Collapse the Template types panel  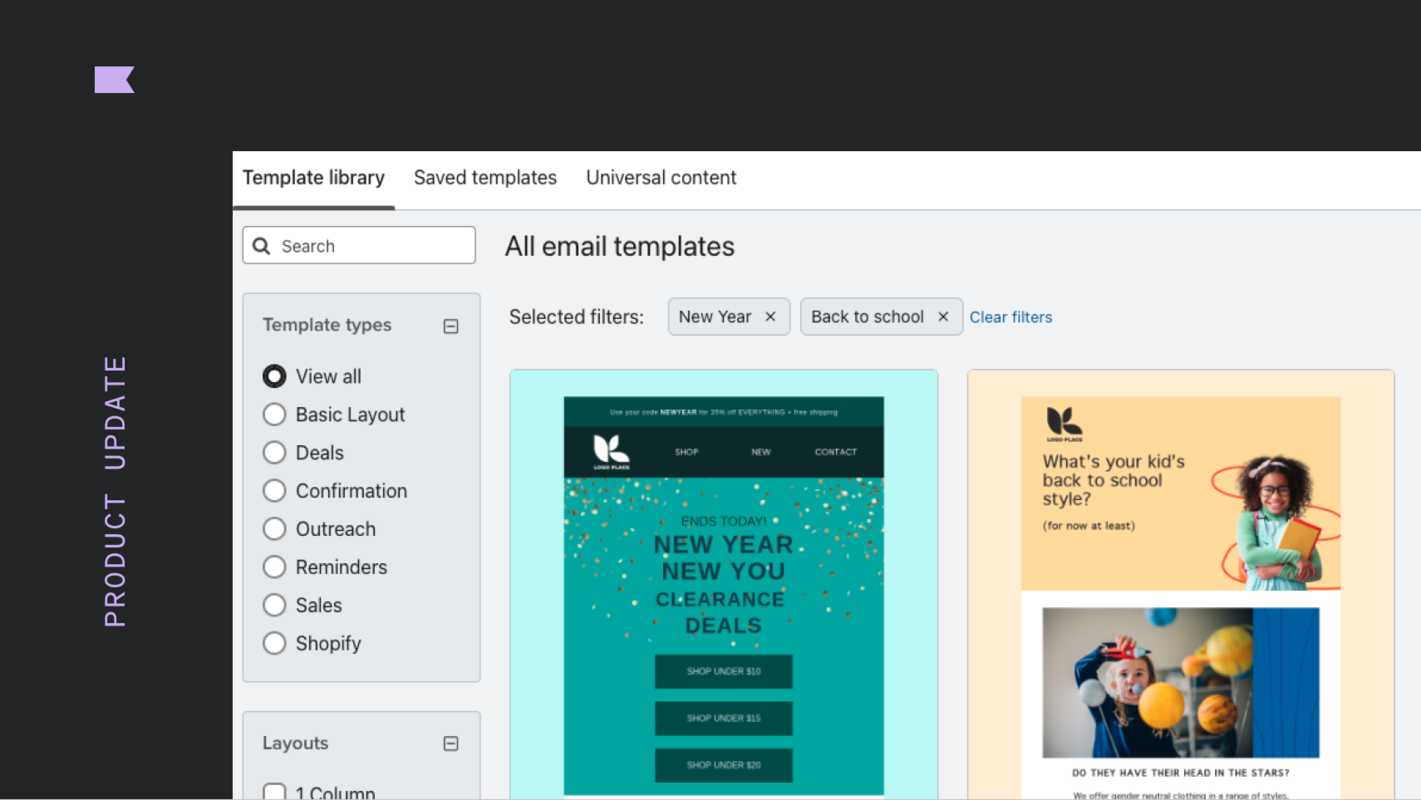pyautogui.click(x=450, y=325)
